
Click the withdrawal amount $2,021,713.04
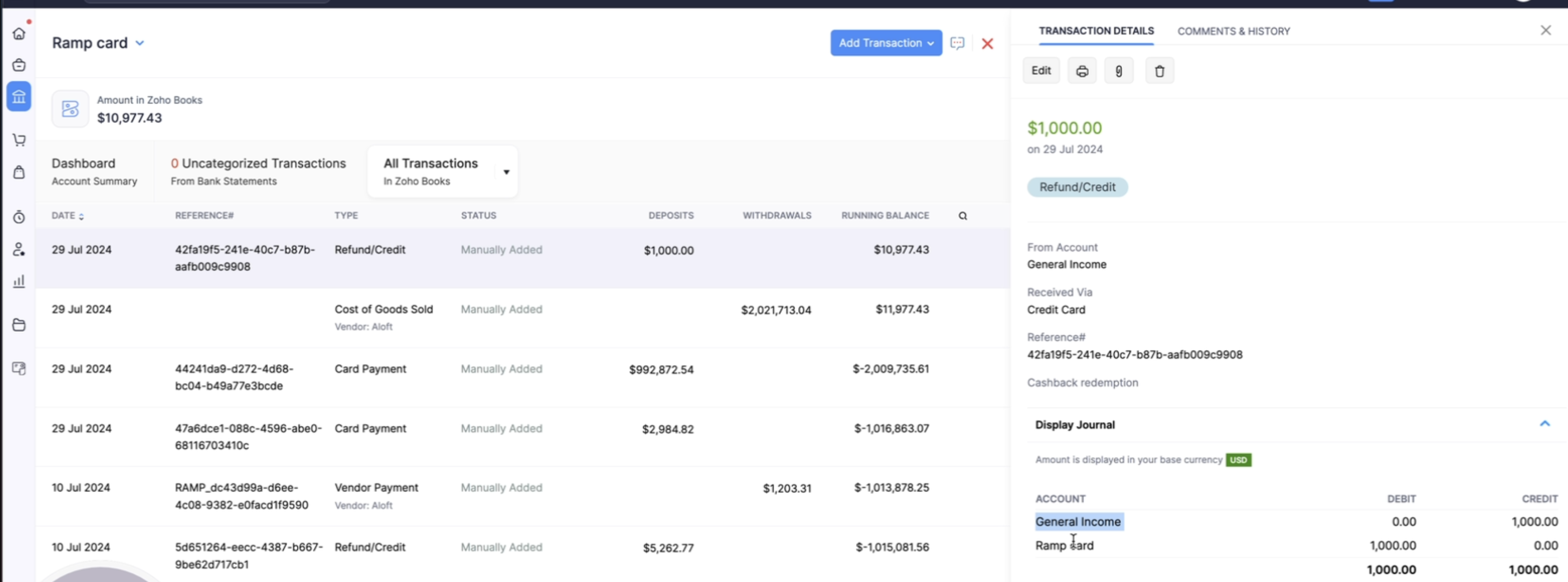(776, 310)
